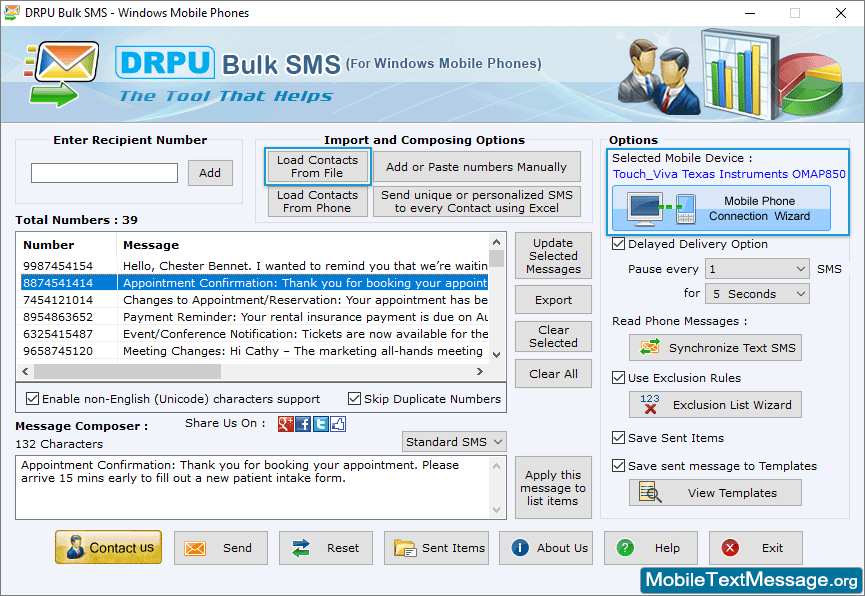Viewport: 865px width, 596px height.
Task: Click the Reset arrows icon
Action: click(x=301, y=548)
